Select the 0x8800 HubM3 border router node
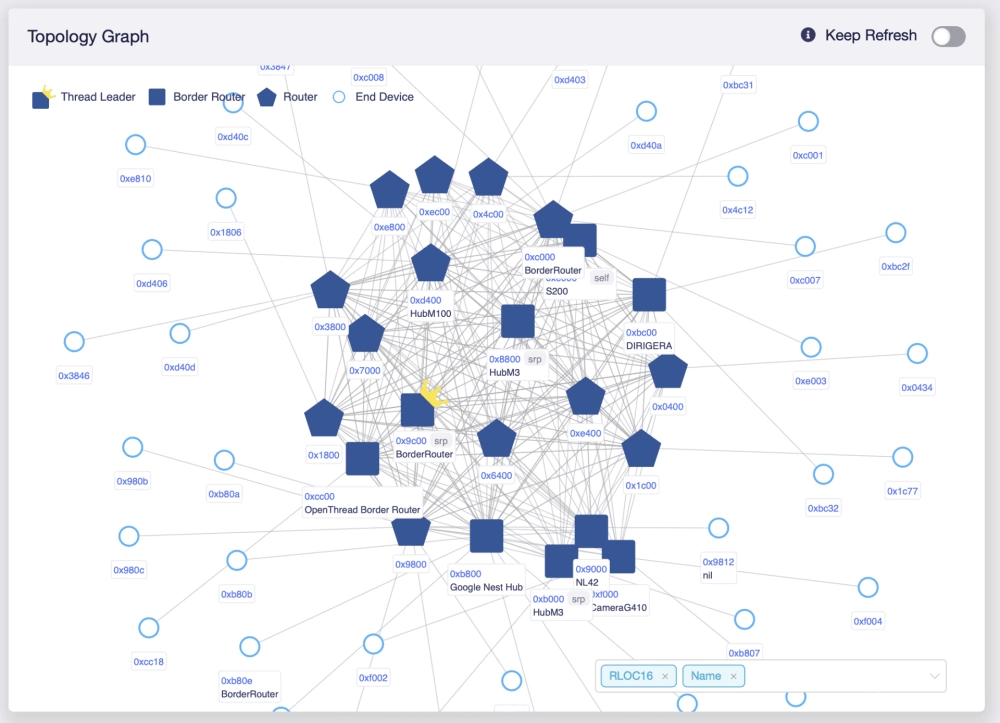 tap(518, 321)
